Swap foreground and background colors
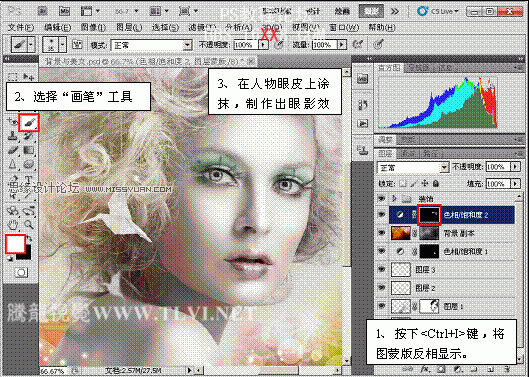This screenshot has width=529, height=377. tap(30, 238)
